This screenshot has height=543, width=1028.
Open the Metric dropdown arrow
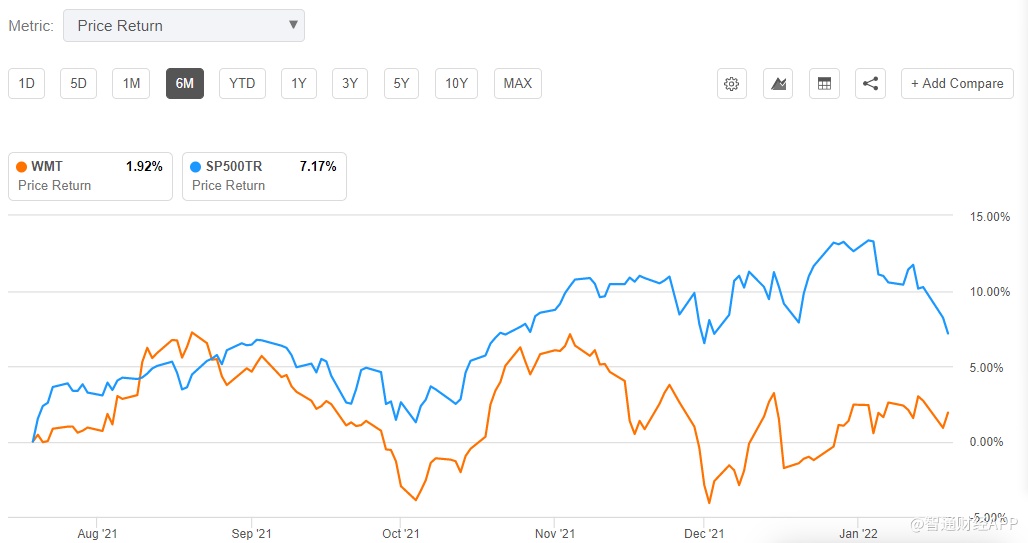click(293, 24)
